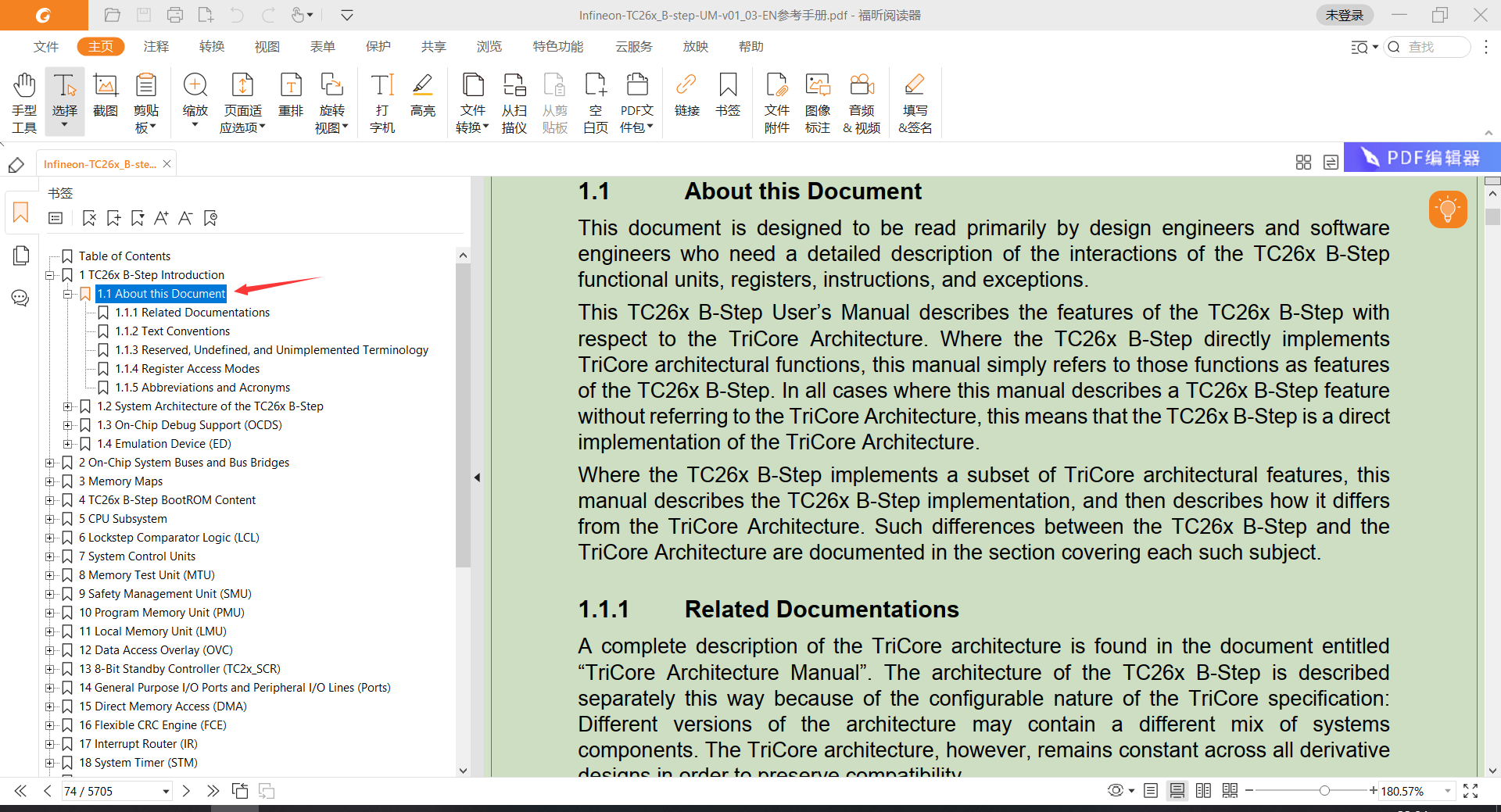Click Image Annotation (图像标注) icon
Image resolution: width=1501 pixels, height=812 pixels.
point(818,102)
